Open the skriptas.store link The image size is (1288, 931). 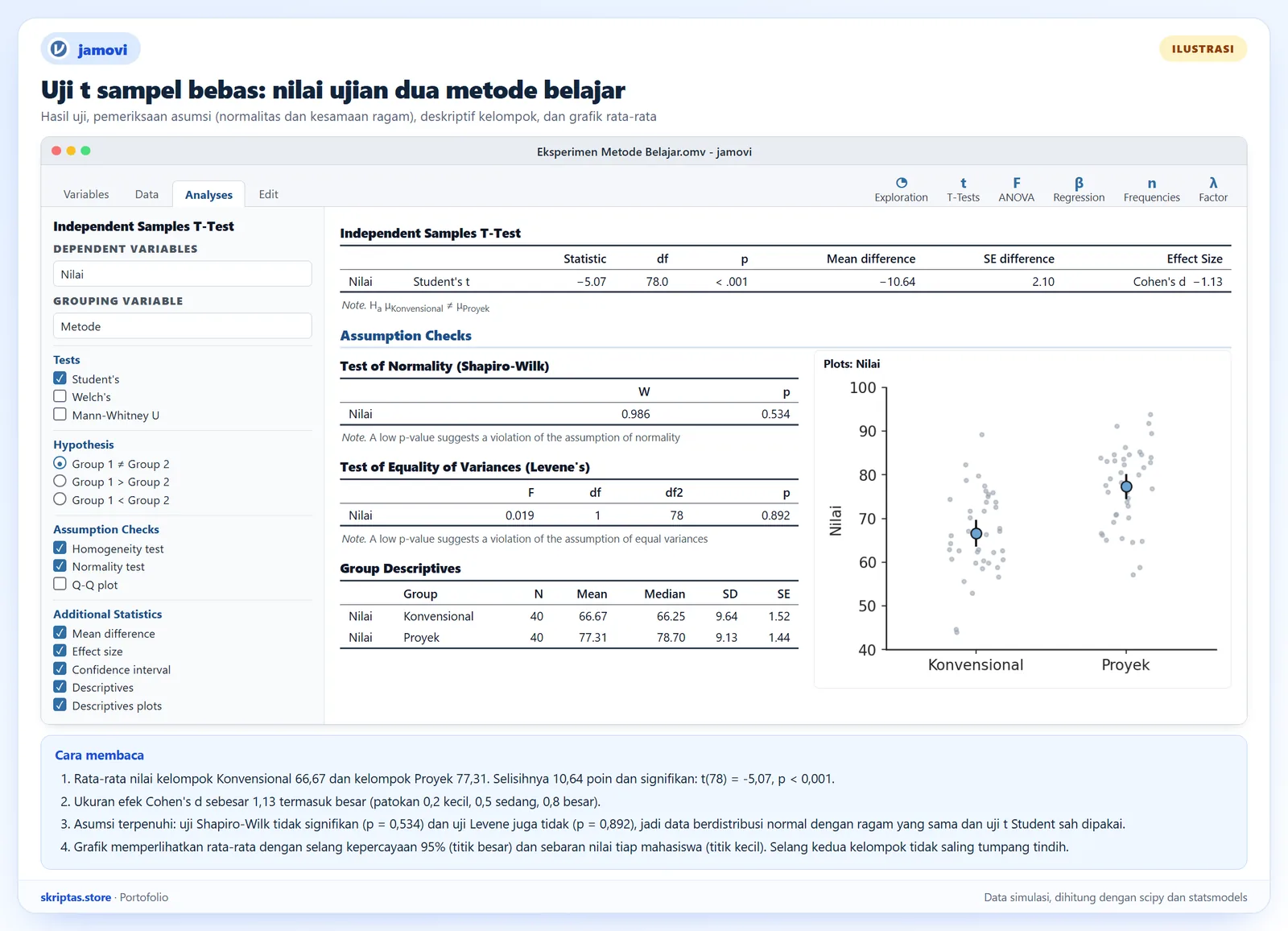tap(76, 897)
